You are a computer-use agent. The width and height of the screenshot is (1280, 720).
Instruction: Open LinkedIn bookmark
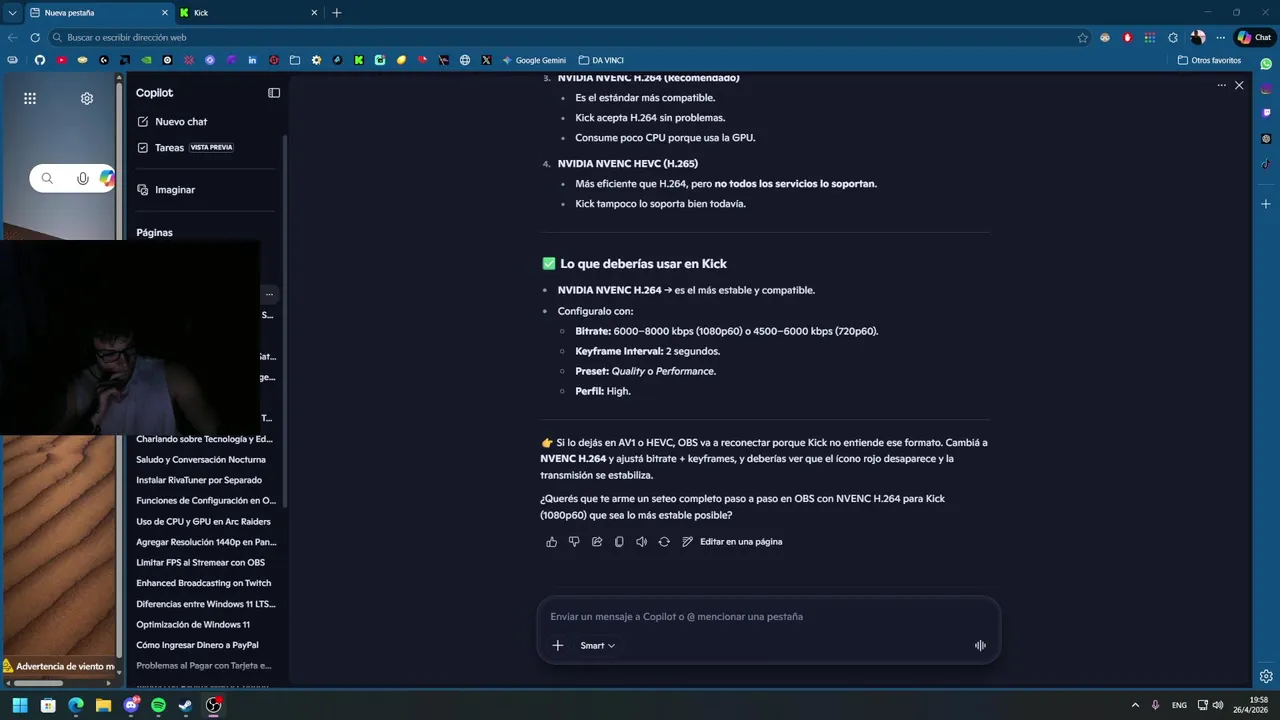(x=252, y=60)
